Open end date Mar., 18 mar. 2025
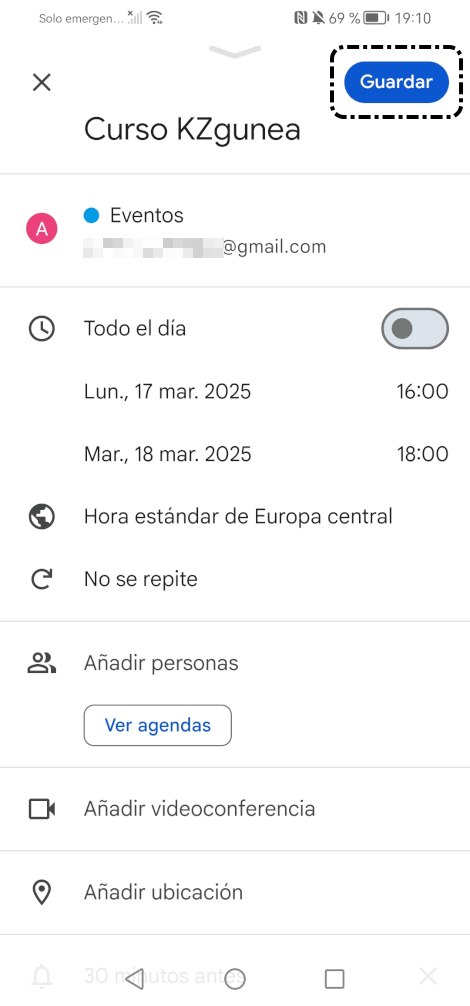Screen dimensions: 470x1006 (167, 454)
